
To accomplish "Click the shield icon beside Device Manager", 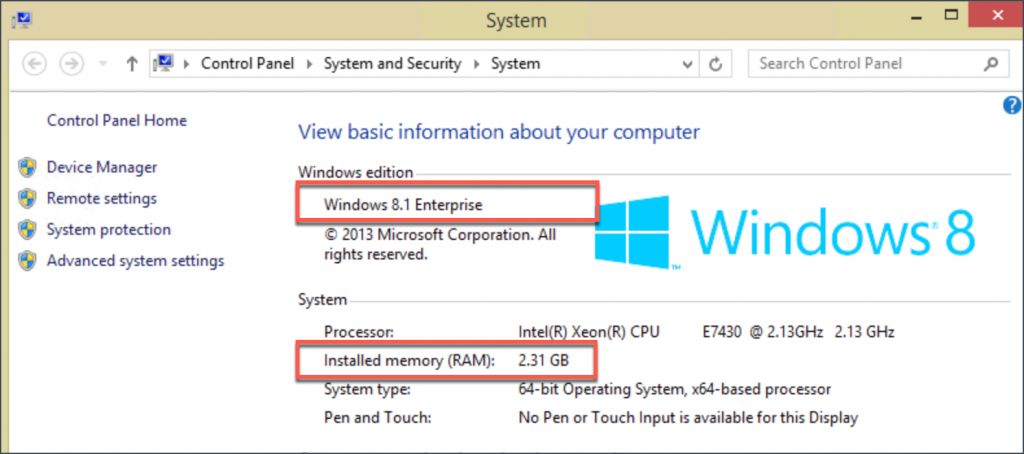I will (x=28, y=168).
